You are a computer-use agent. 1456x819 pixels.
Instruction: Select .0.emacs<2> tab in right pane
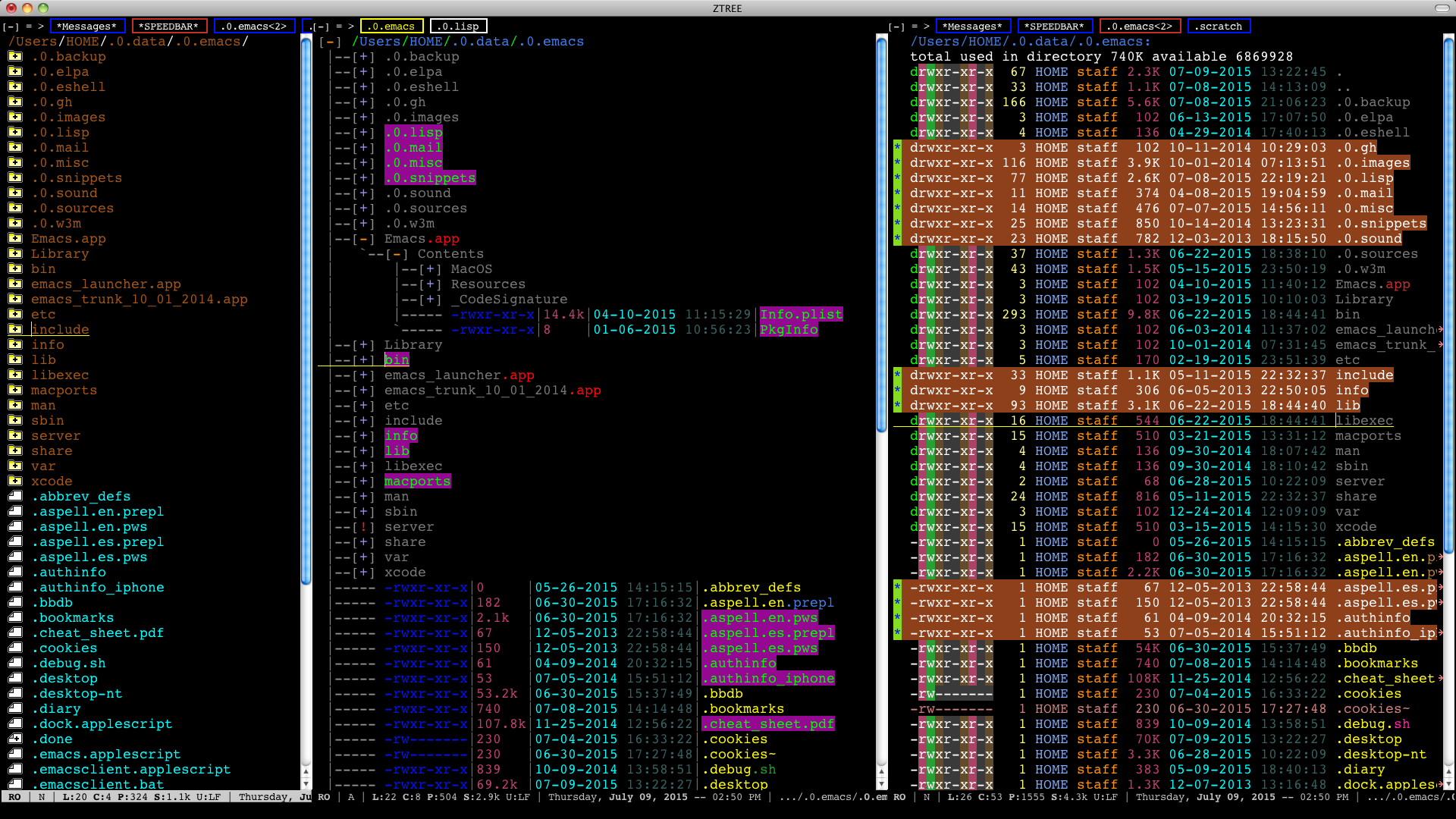[x=1141, y=27]
